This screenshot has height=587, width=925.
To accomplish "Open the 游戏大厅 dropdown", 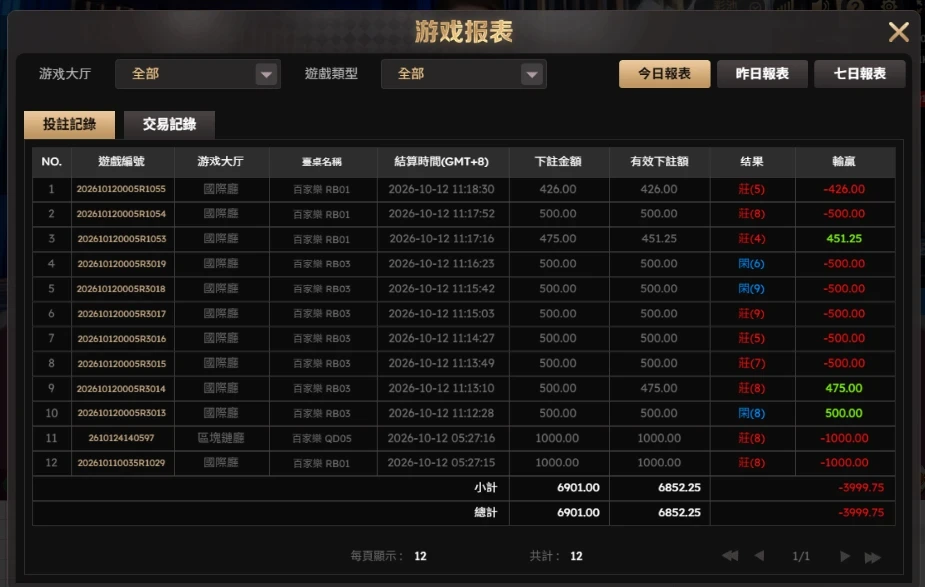I will tap(198, 74).
